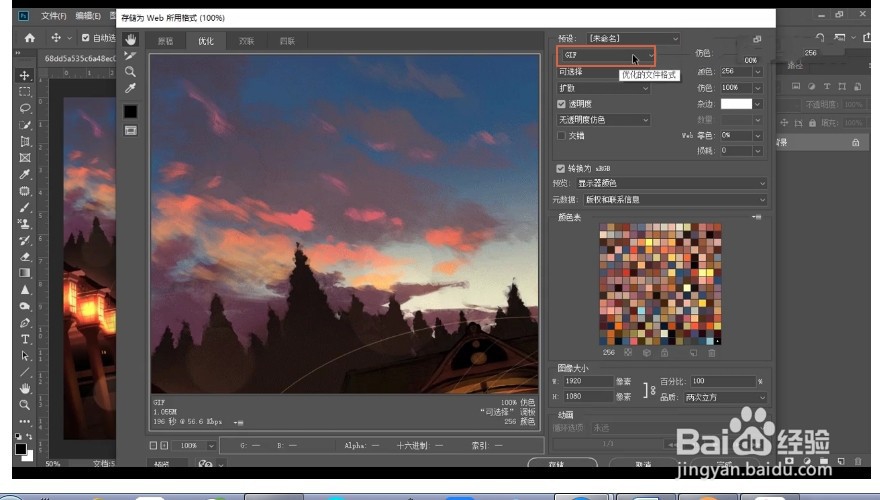The height and width of the screenshot is (500, 880).
Task: Select the Slice Select tool in the dialog
Action: [x=130, y=56]
